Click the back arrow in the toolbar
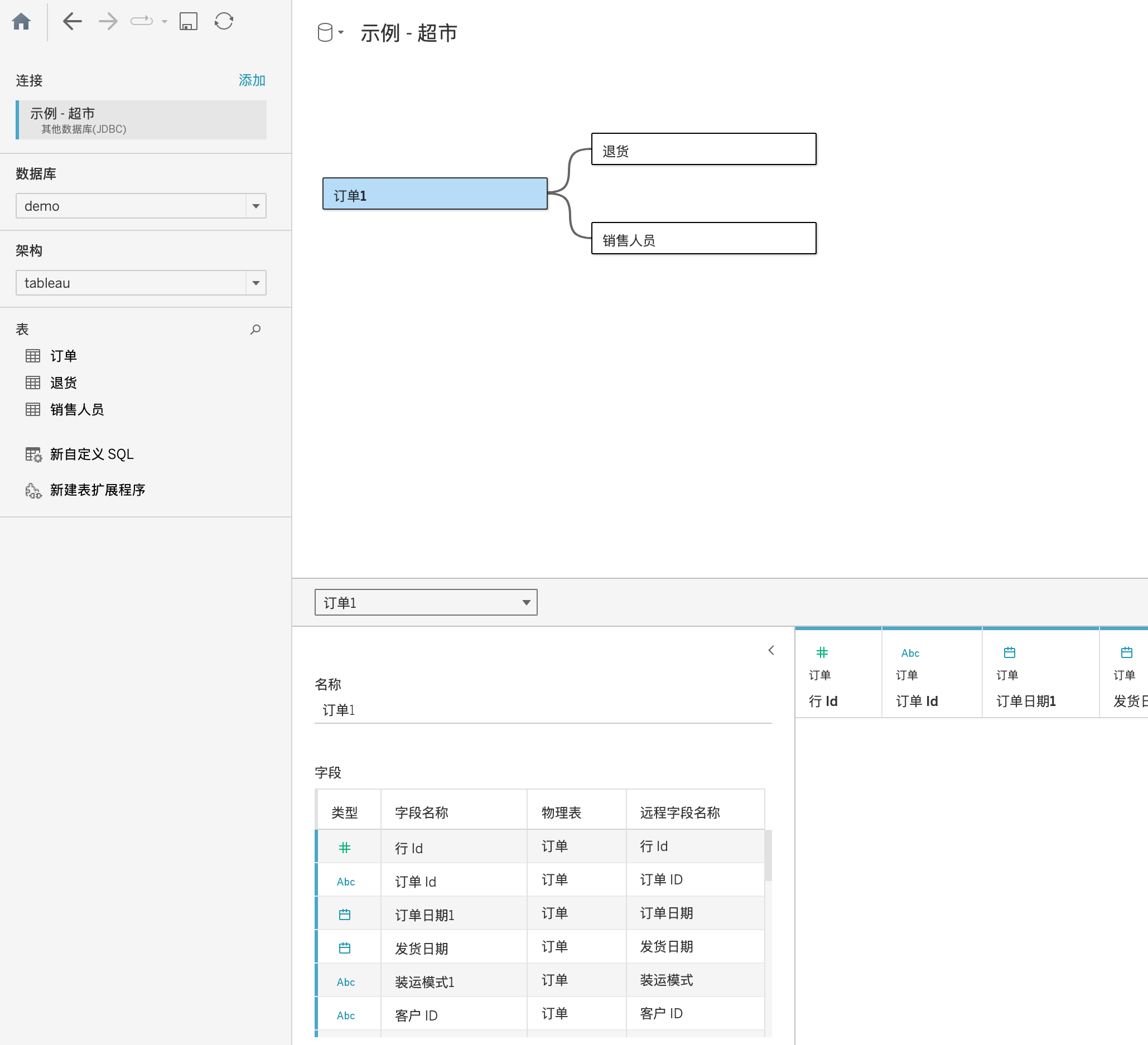The image size is (1148, 1045). pos(73,22)
